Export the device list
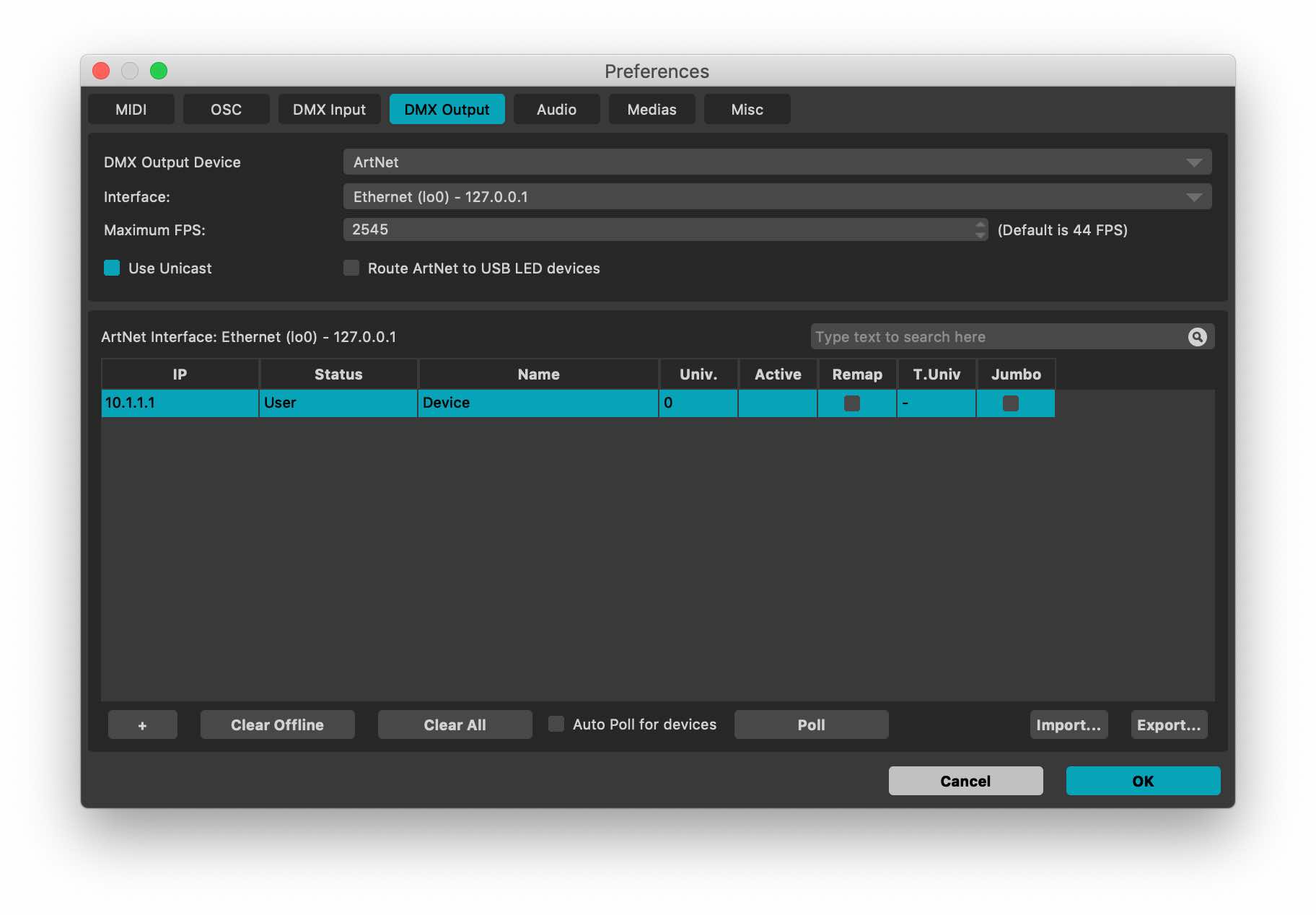Screen dimensions: 1316x915 1169,724
